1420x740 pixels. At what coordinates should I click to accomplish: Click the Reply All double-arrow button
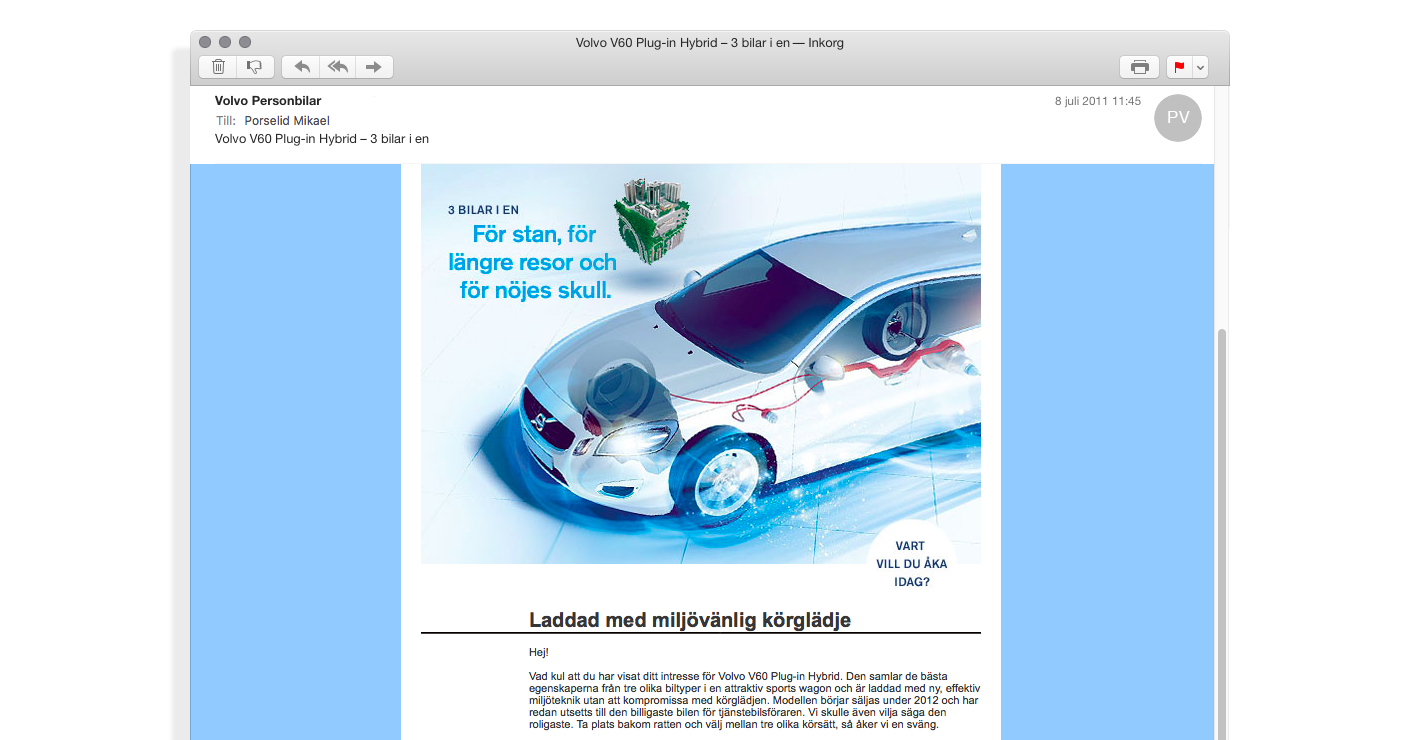click(338, 67)
